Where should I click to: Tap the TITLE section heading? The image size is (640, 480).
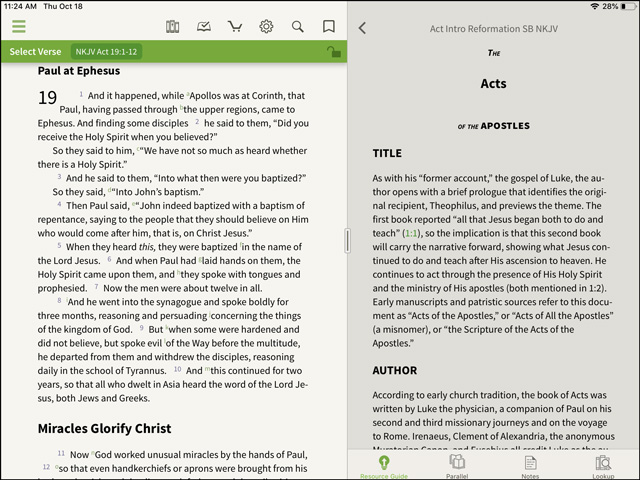[x=387, y=153]
